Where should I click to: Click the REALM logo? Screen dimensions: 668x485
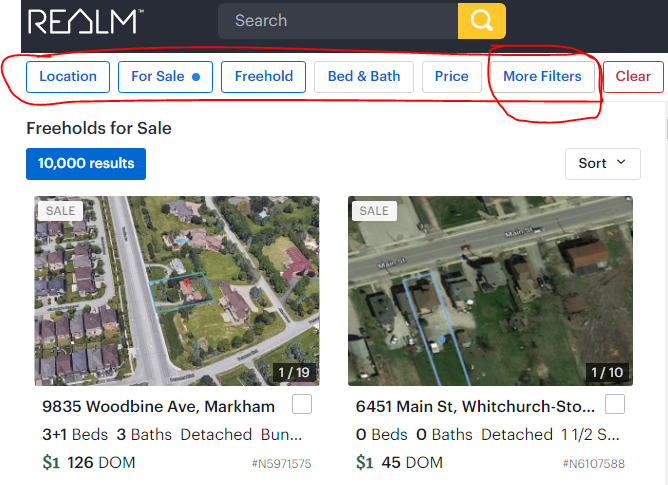[x=85, y=21]
